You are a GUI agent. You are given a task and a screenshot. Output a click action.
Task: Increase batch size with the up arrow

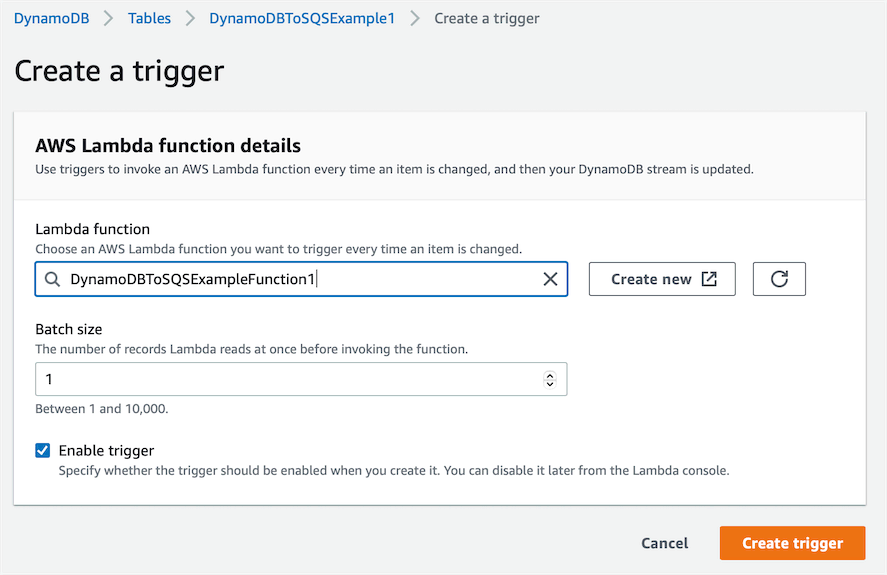(x=549, y=376)
